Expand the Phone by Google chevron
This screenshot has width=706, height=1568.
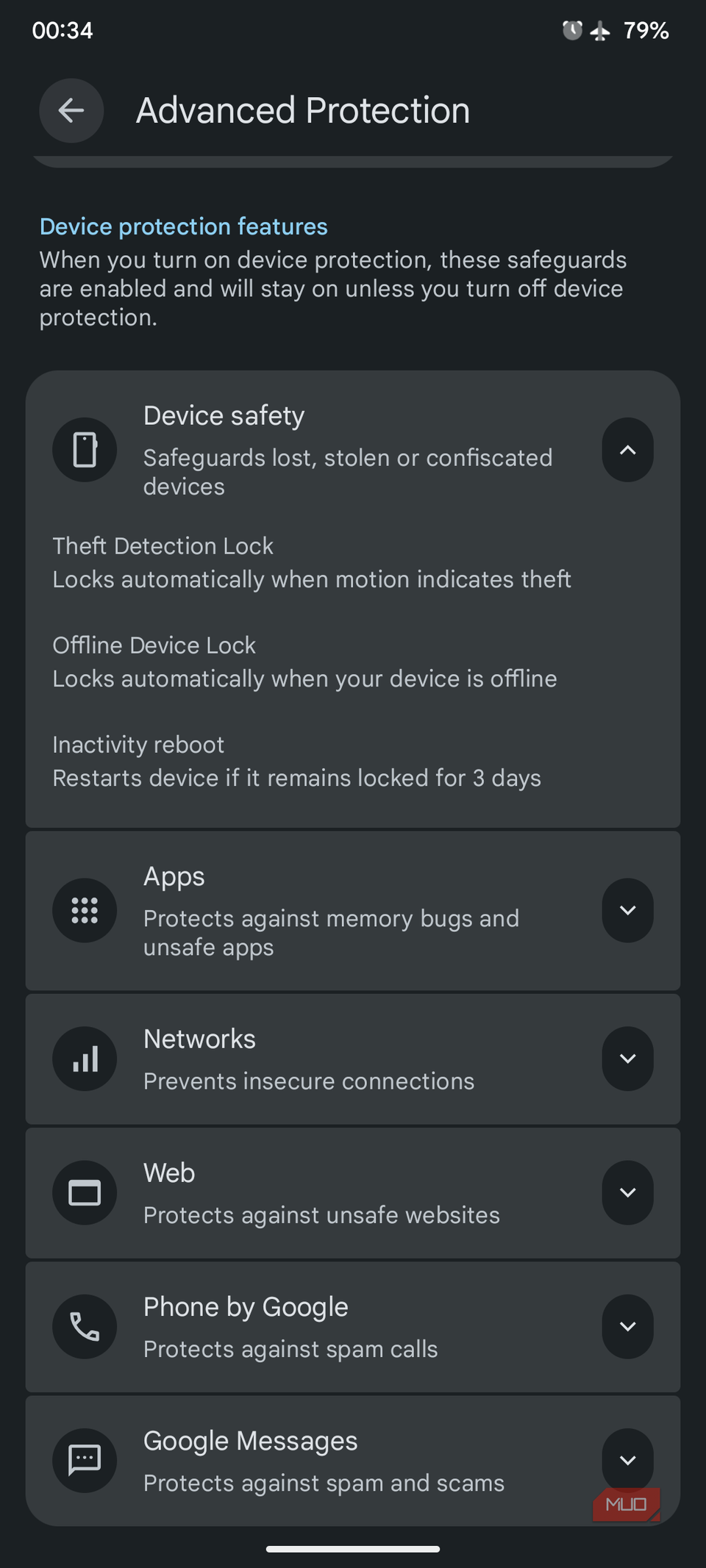[627, 1326]
